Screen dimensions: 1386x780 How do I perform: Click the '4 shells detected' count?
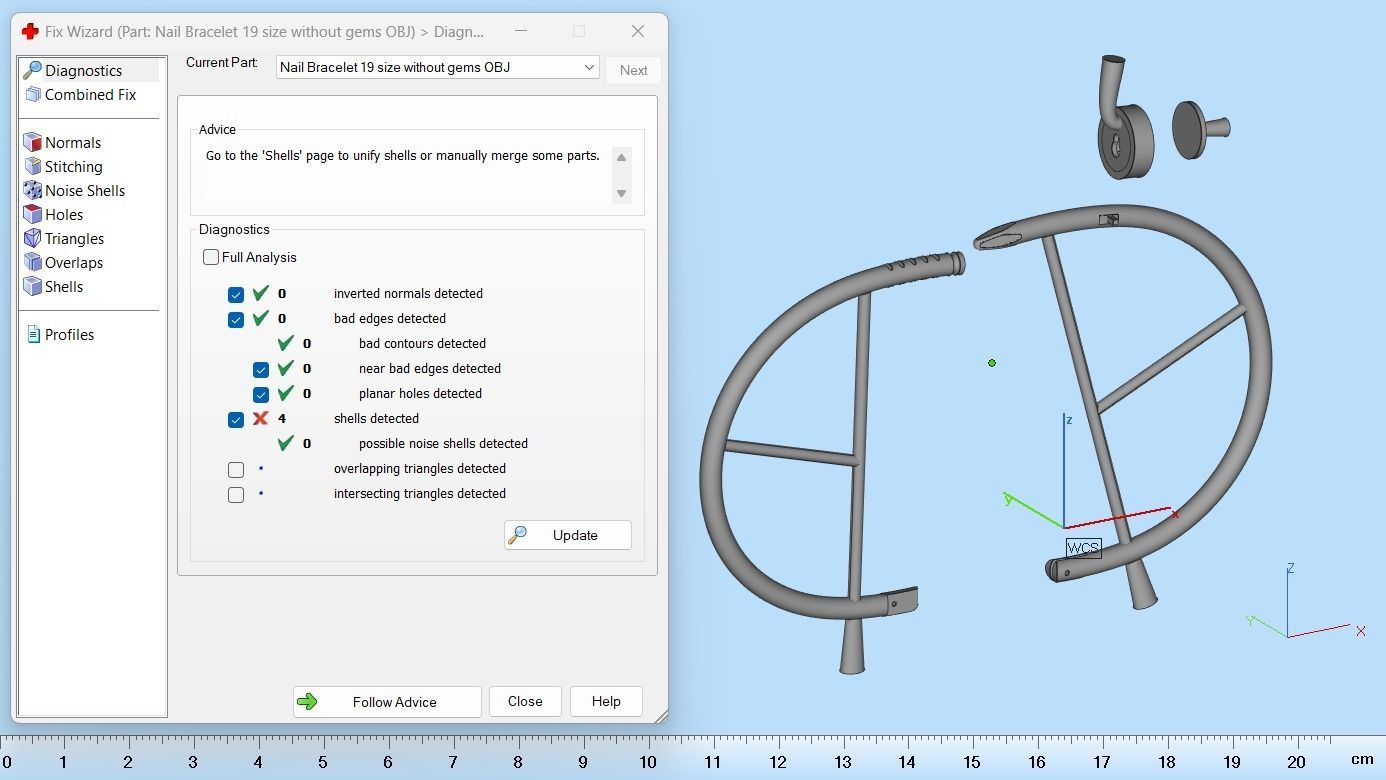(282, 418)
